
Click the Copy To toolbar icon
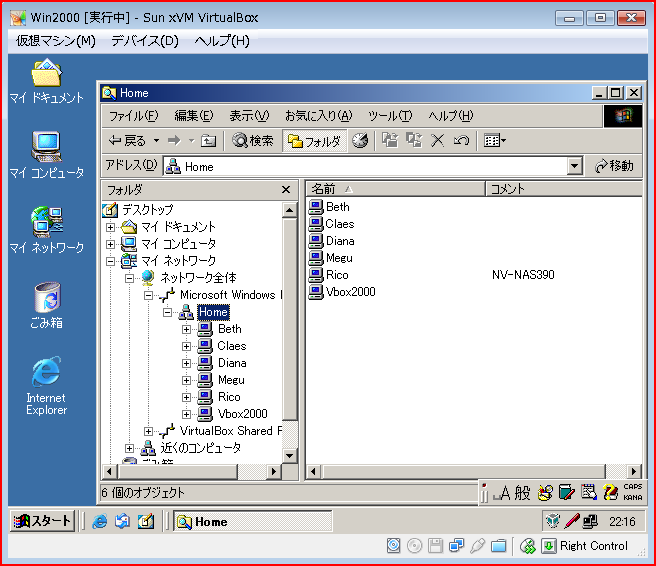point(414,141)
